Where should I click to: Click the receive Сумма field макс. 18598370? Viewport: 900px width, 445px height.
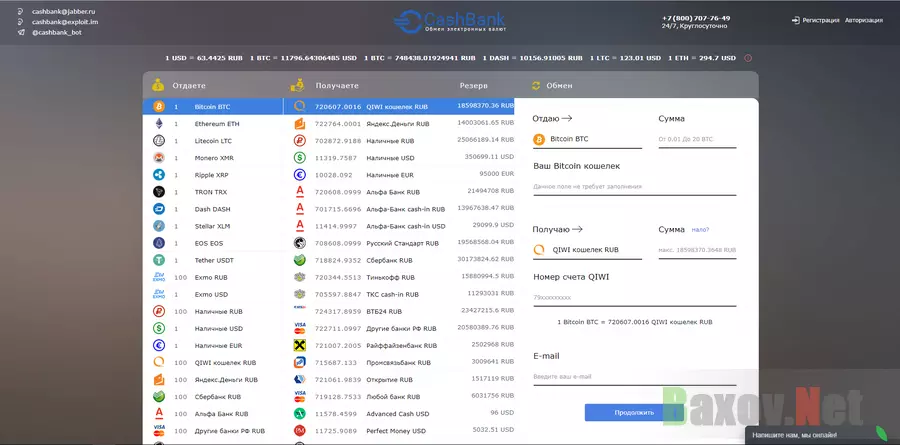coord(697,250)
